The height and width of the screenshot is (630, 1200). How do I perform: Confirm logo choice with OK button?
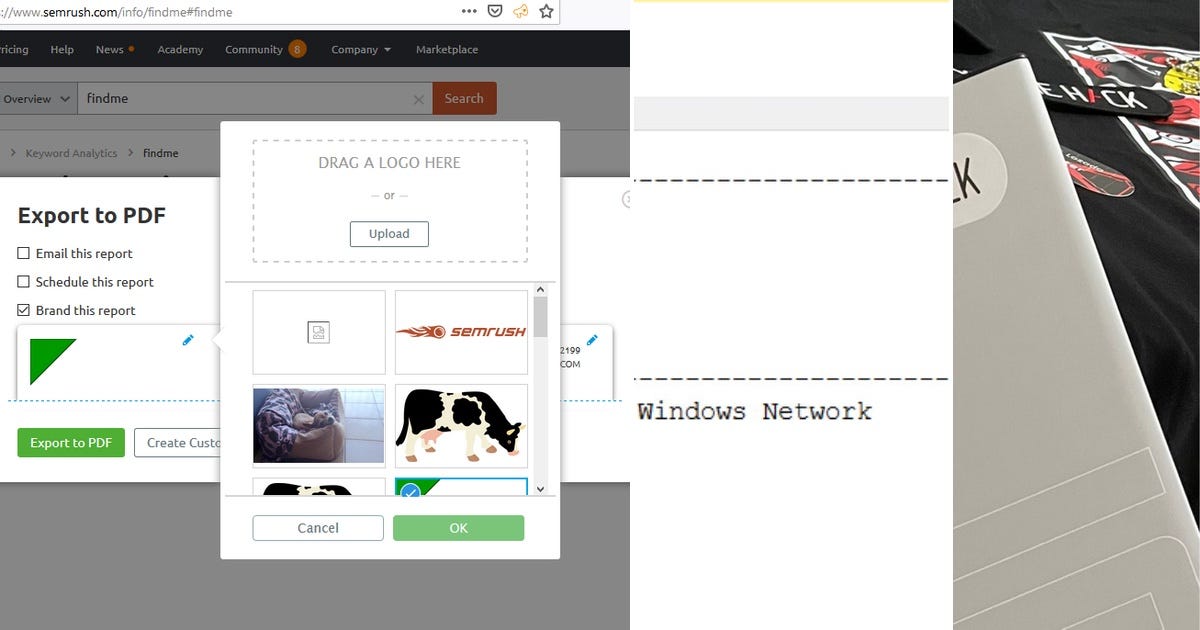tap(458, 528)
